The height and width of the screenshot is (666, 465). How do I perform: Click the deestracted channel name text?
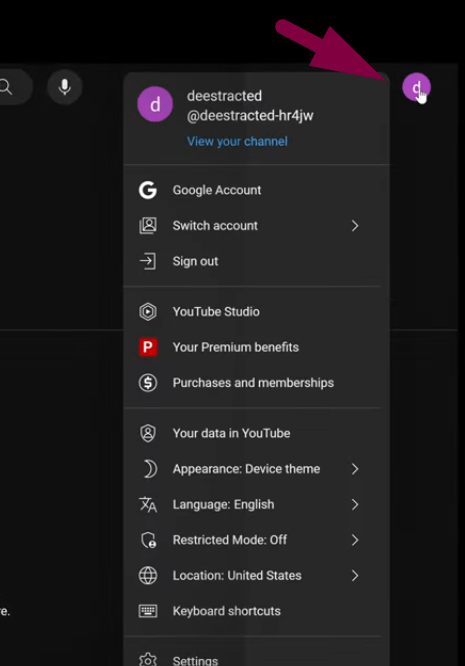pyautogui.click(x=224, y=96)
